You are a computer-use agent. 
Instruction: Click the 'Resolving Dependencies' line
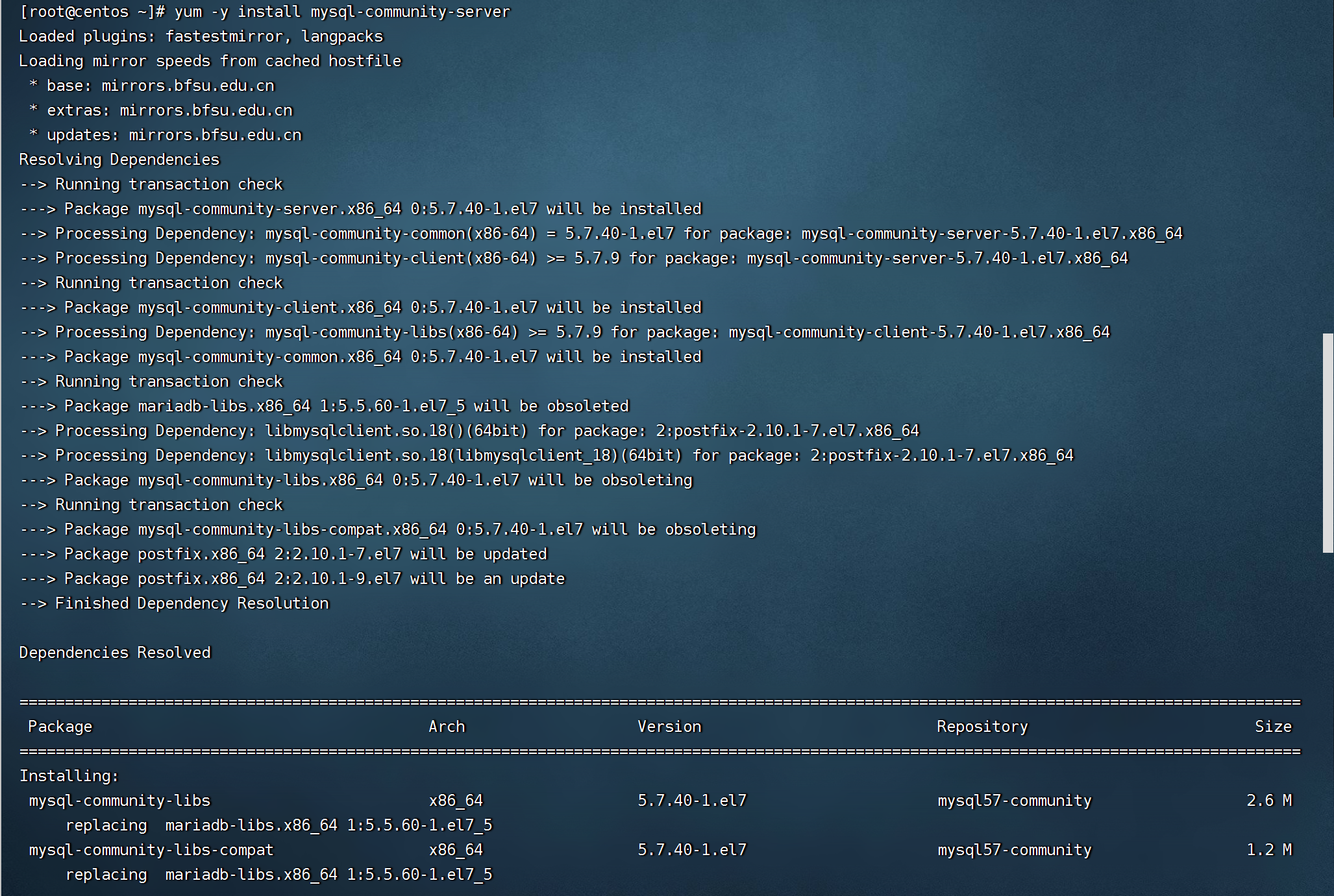point(119,160)
